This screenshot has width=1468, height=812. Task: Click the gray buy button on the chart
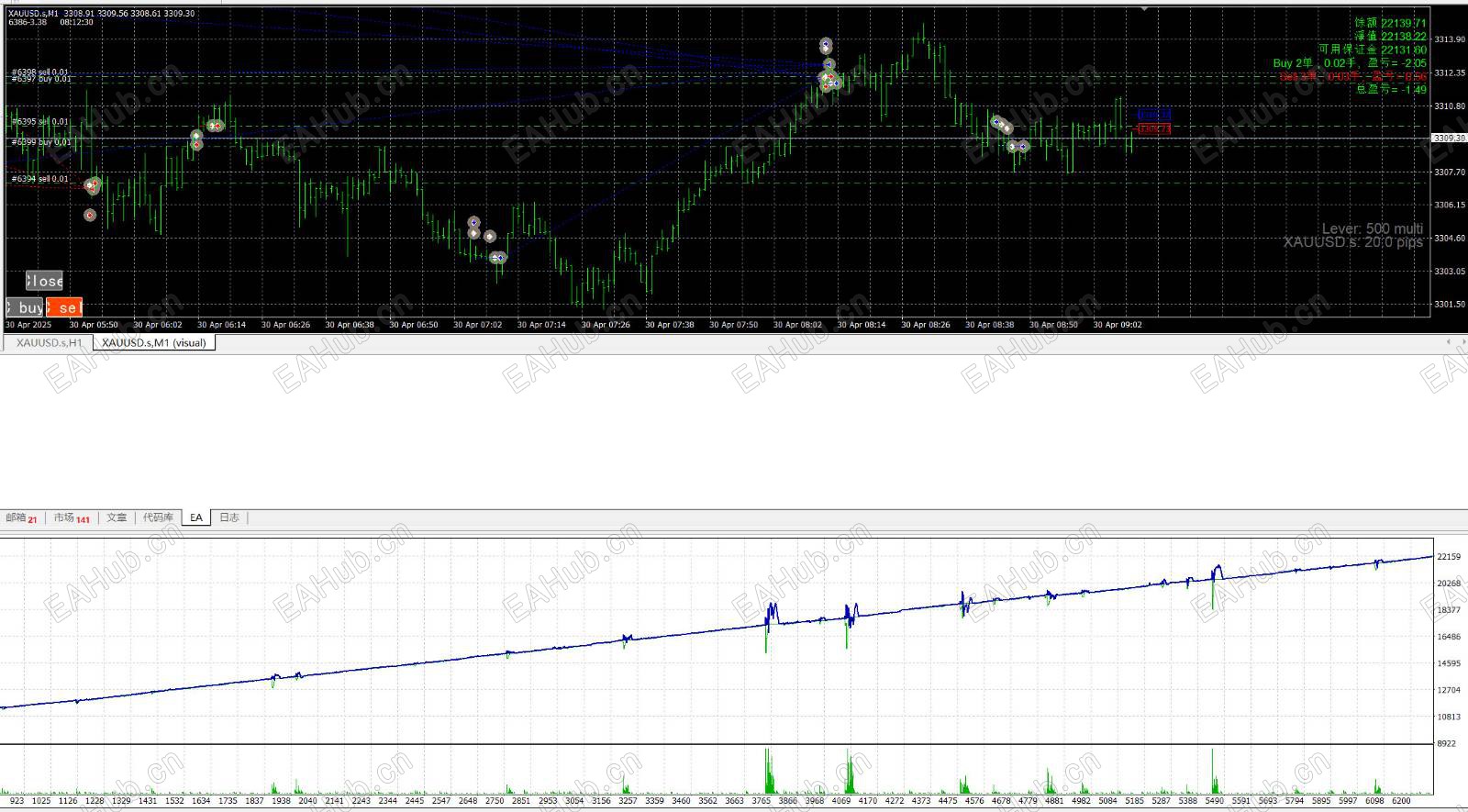point(25,307)
